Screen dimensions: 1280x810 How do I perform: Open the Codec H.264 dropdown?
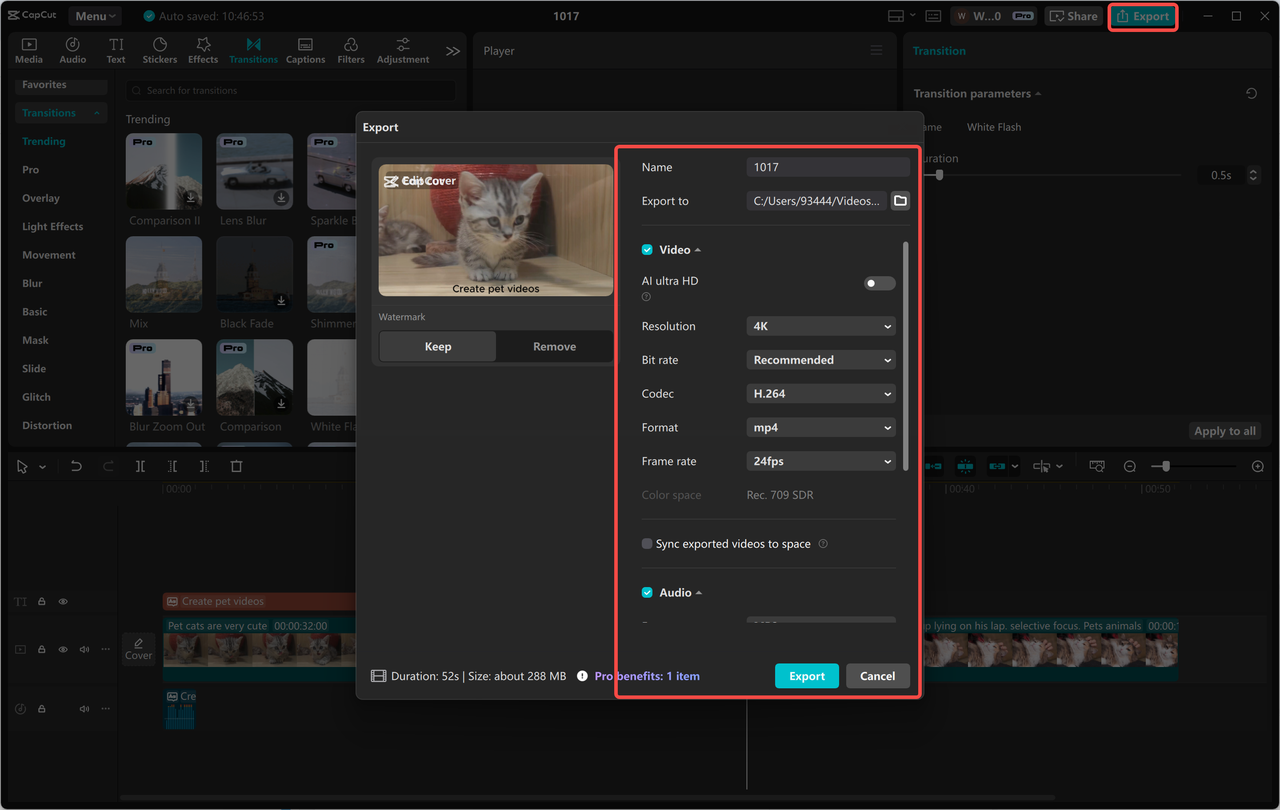pos(820,394)
